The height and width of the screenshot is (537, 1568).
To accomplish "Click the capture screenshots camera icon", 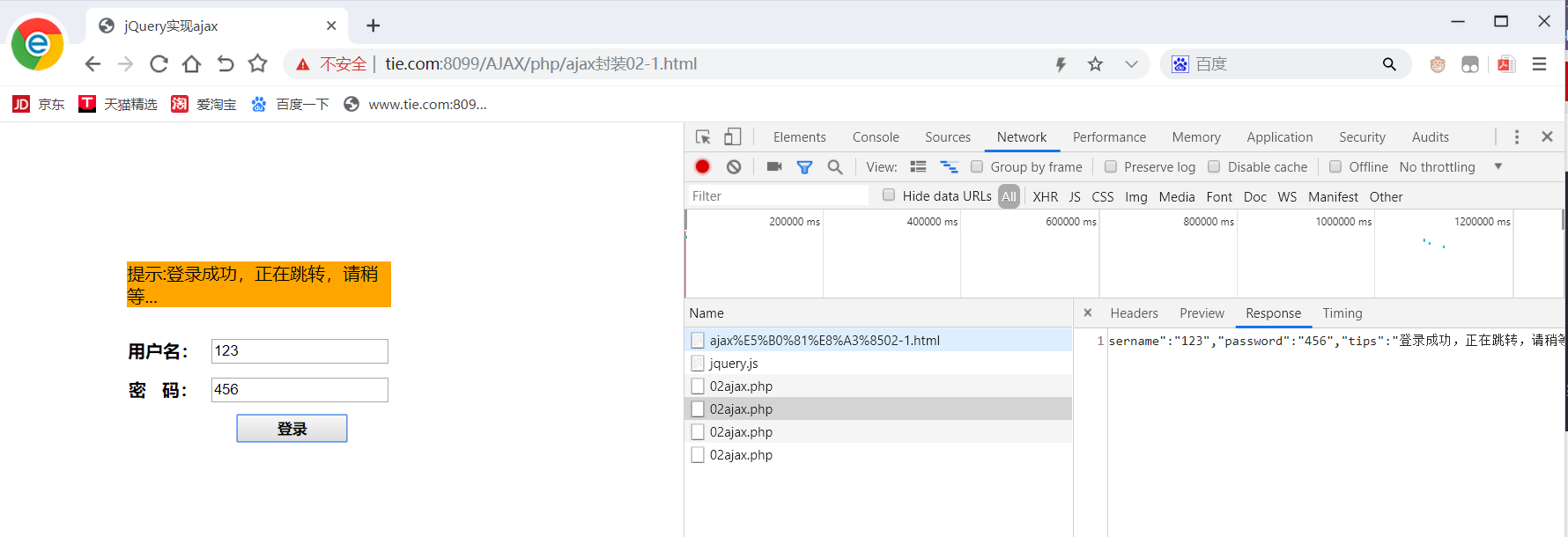I will point(774,166).
